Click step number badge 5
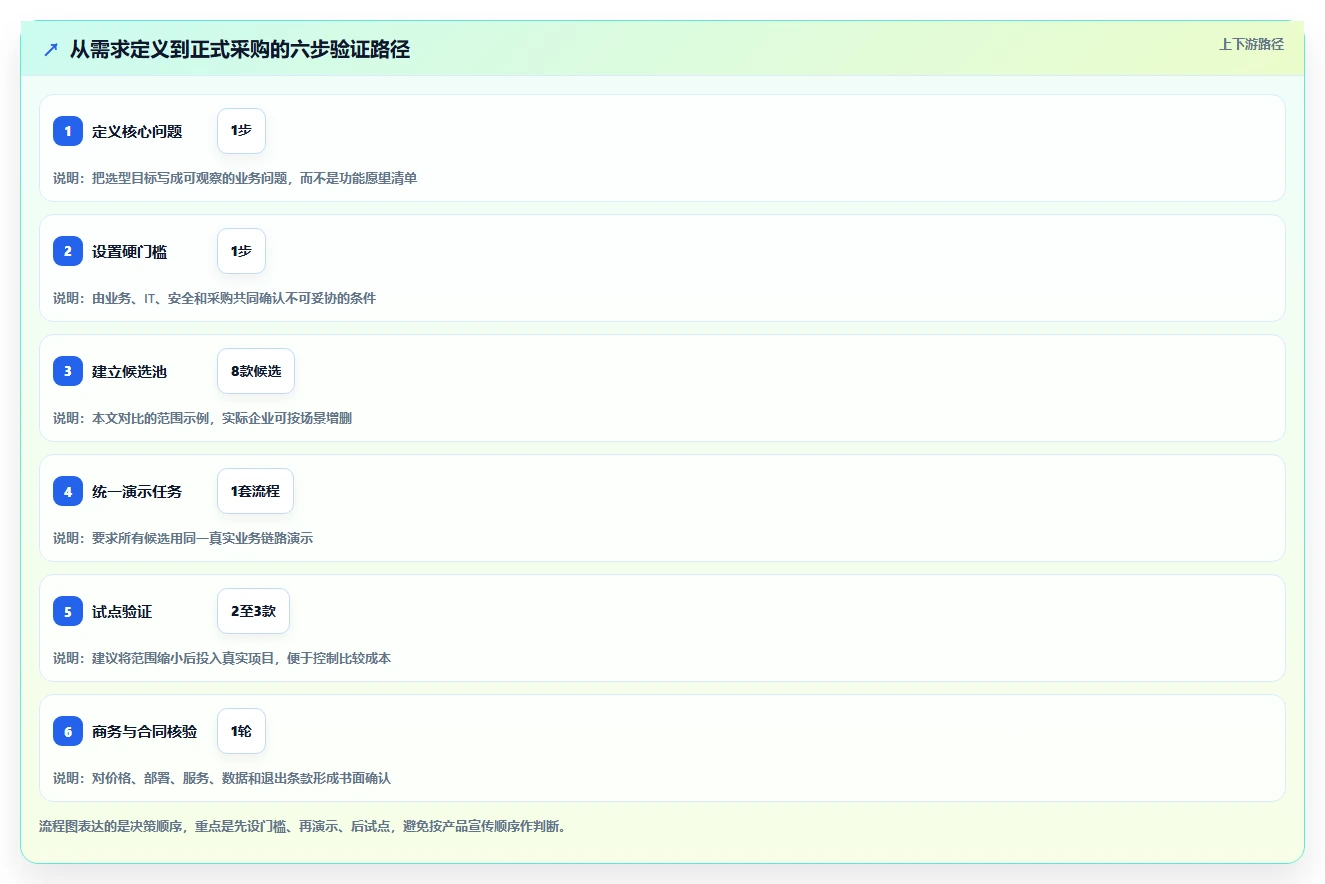 coord(68,611)
